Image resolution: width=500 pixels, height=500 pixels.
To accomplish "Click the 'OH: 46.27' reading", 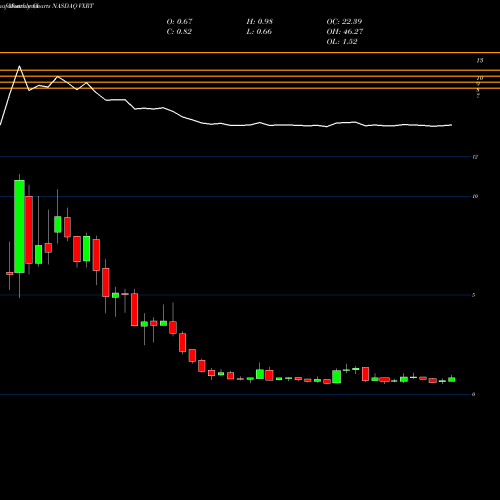I will coord(345,32).
